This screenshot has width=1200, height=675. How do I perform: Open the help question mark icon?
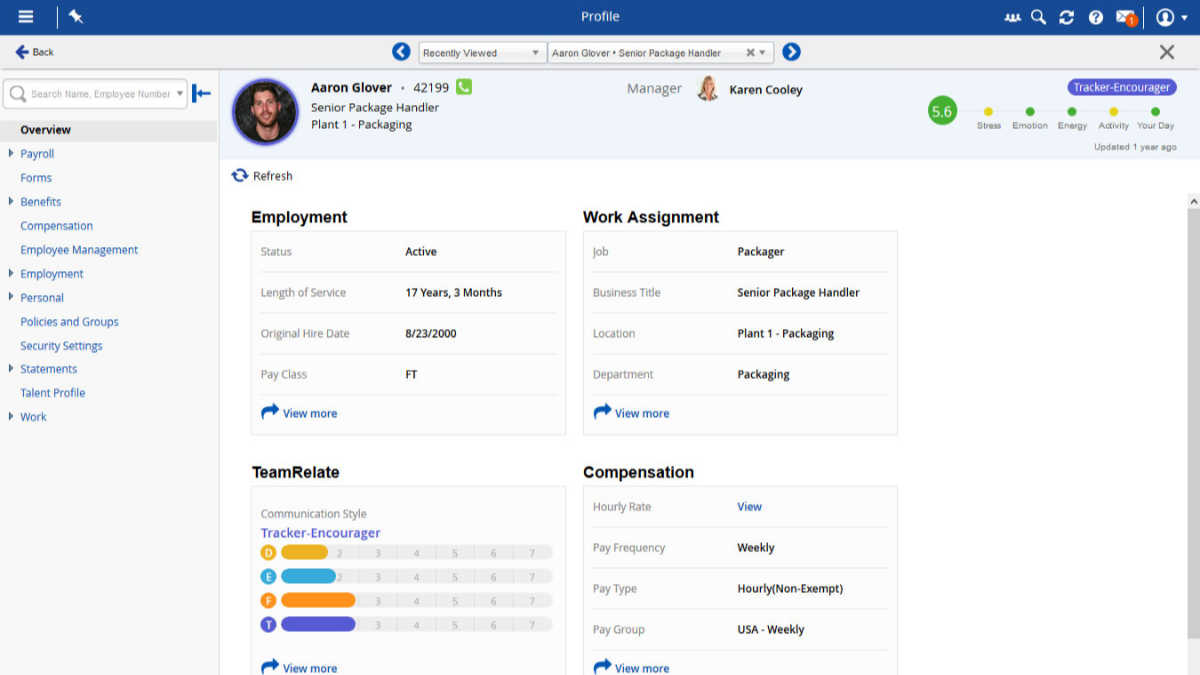pyautogui.click(x=1095, y=17)
